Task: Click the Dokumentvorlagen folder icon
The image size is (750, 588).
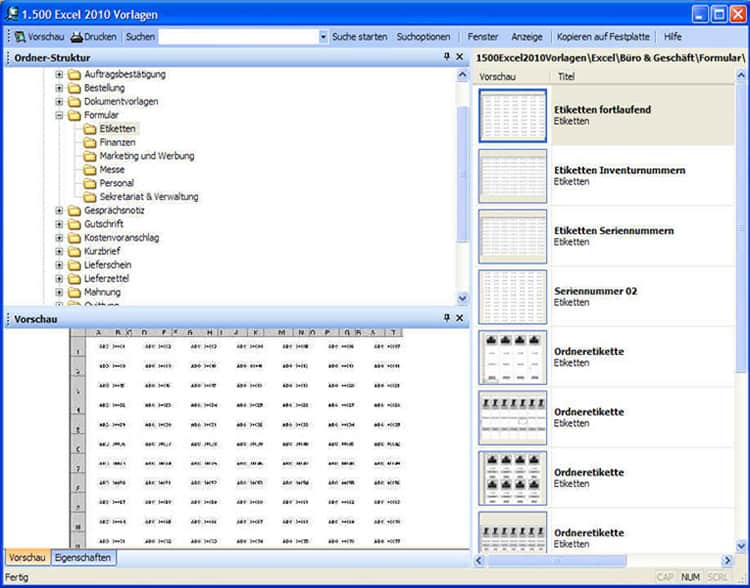Action: [74, 101]
